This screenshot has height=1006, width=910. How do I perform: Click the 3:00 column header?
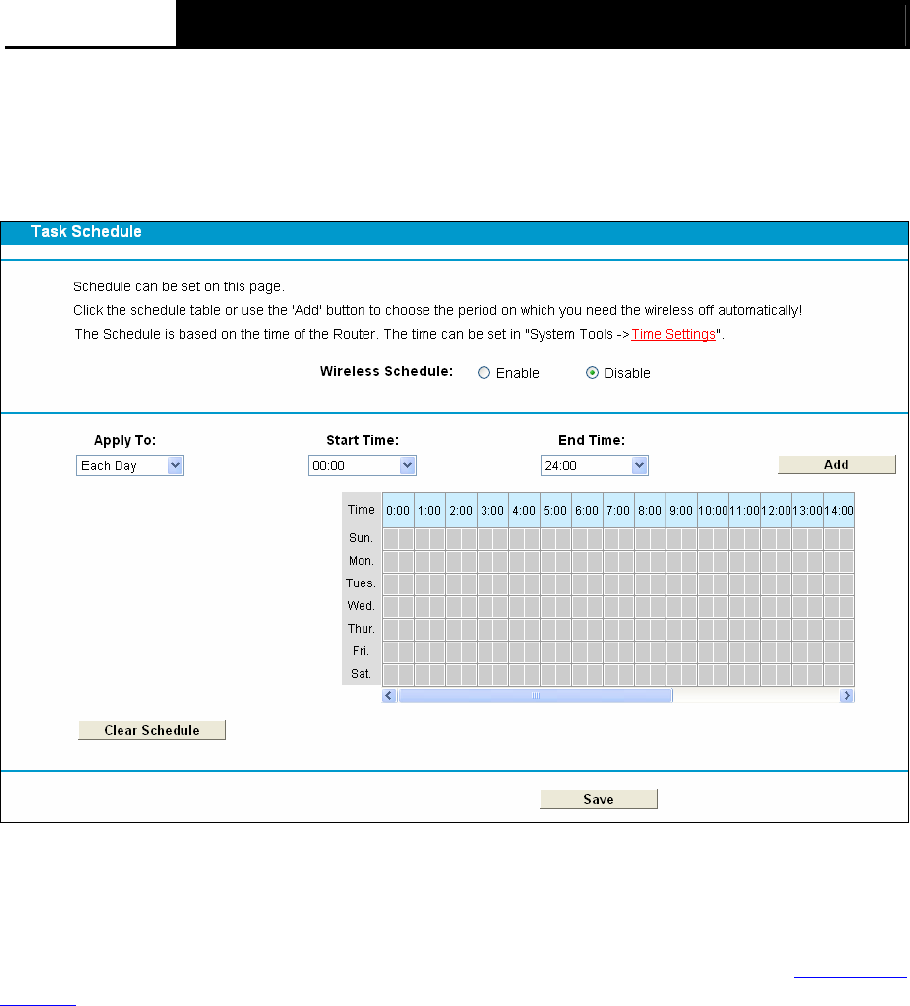(492, 511)
